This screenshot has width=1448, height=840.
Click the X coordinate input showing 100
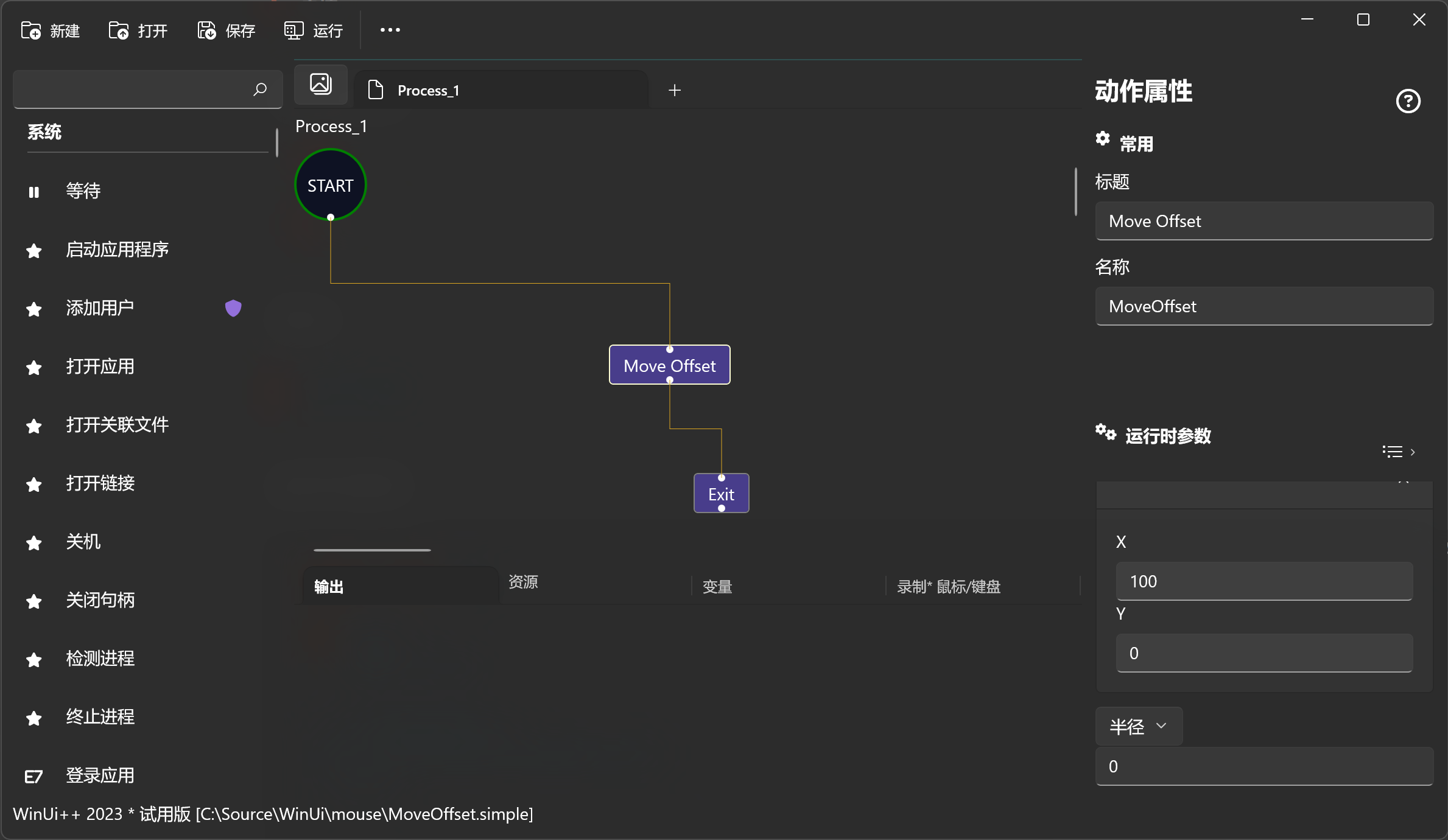point(1263,581)
